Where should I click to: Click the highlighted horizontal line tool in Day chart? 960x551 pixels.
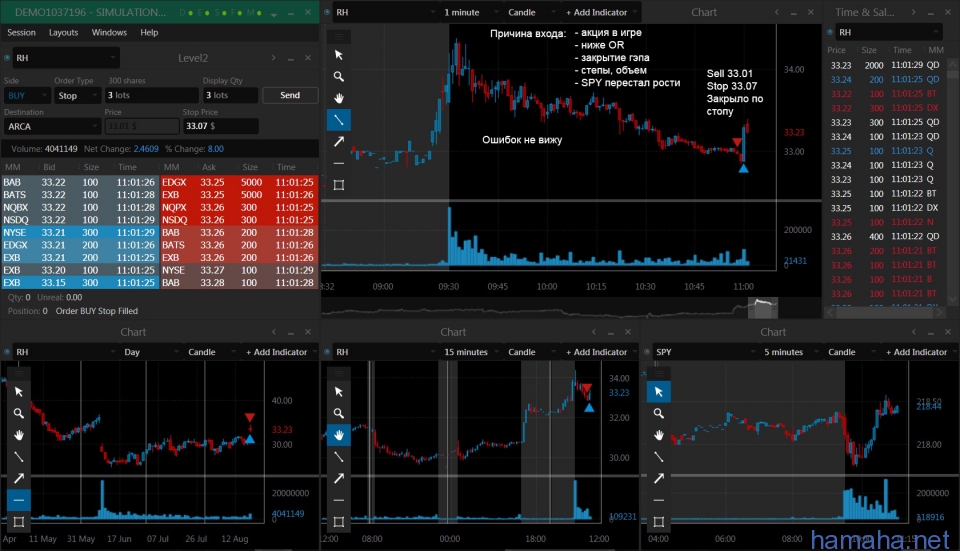(19, 500)
